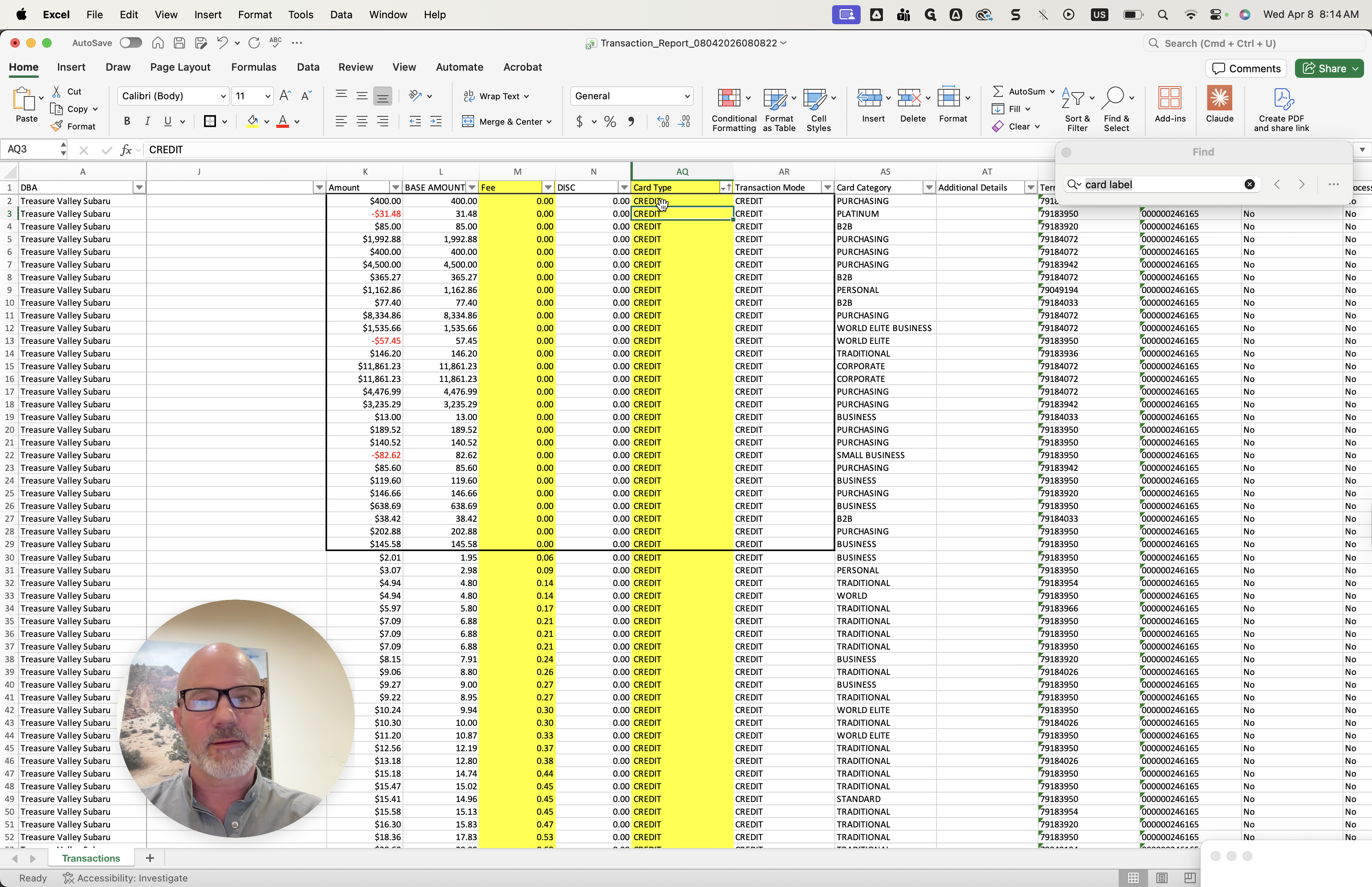This screenshot has width=1372, height=887.
Task: Click the Increase Decimal icon
Action: tap(663, 121)
